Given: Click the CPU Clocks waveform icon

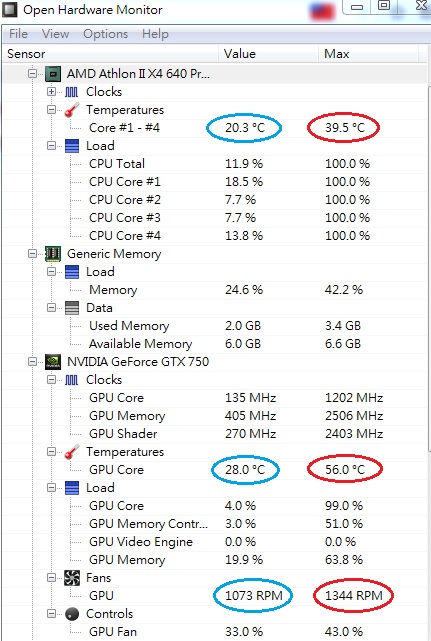Looking at the screenshot, I should pos(72,92).
